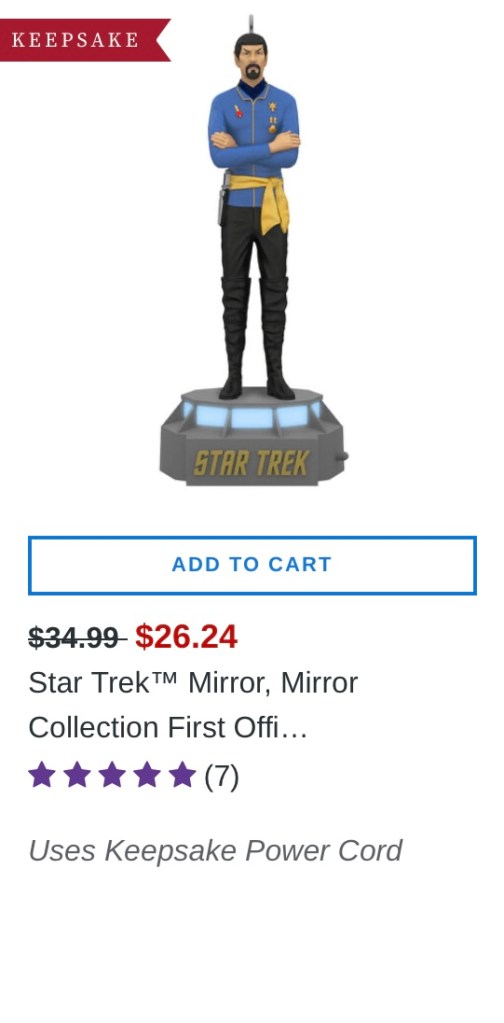This screenshot has width=504, height=1023.
Task: Click the glowing blue panel on the base
Action: [252, 417]
